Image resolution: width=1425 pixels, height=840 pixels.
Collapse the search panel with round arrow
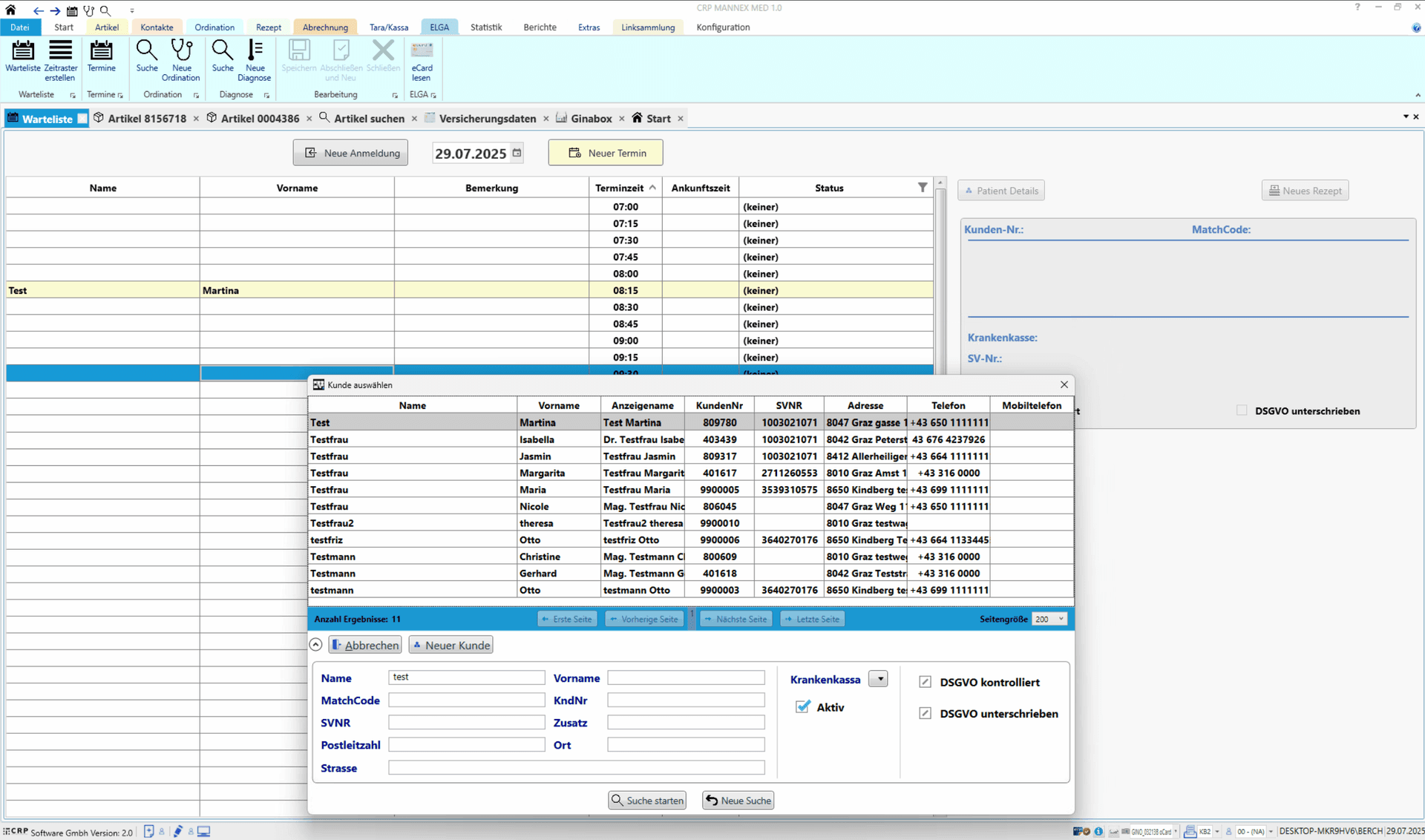coord(315,644)
